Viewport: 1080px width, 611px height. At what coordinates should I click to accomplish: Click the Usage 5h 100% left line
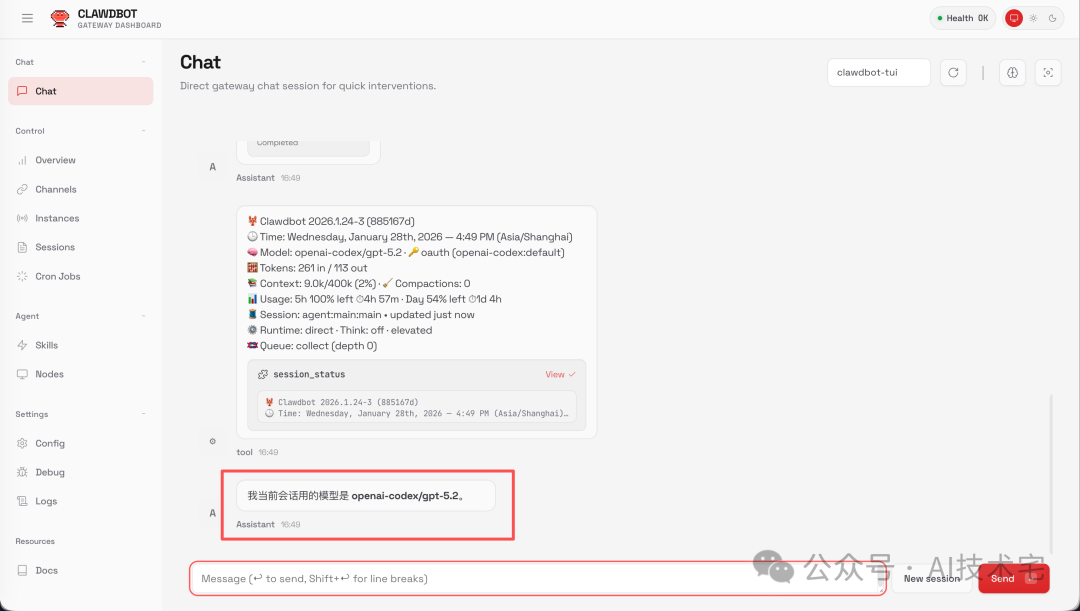coord(374,299)
